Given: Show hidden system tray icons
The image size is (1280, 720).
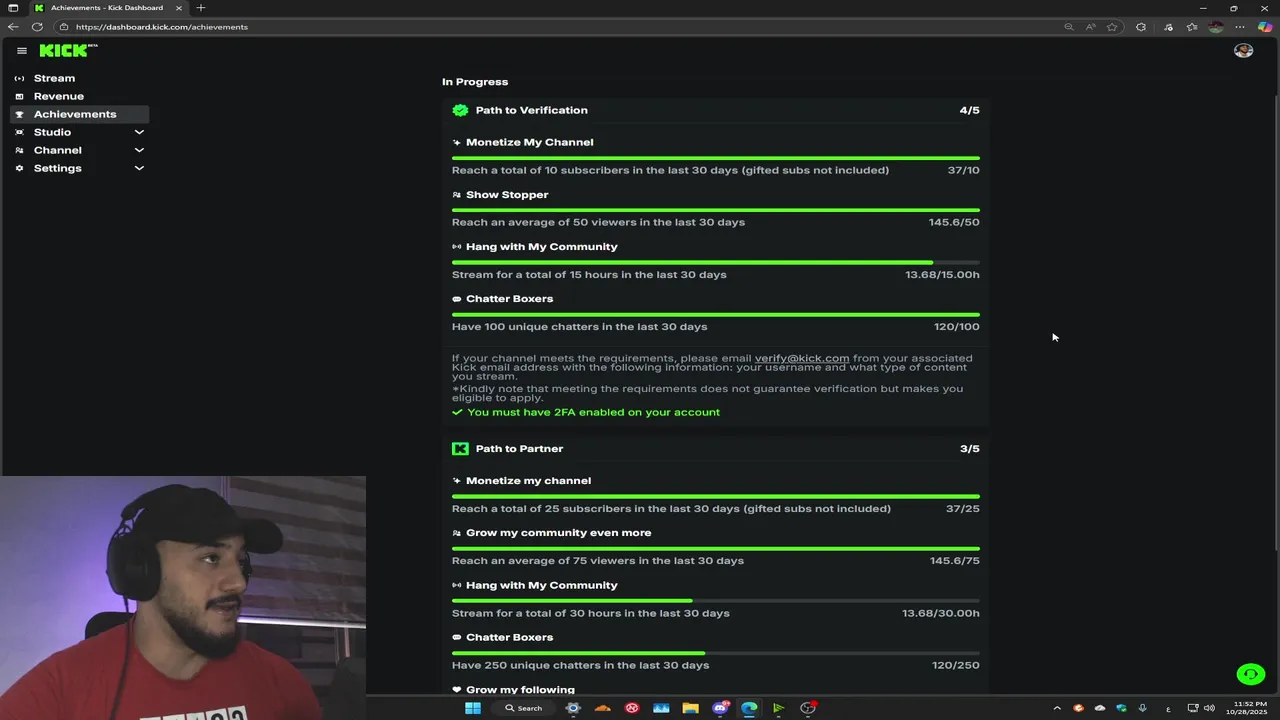Looking at the screenshot, I should (x=1057, y=708).
